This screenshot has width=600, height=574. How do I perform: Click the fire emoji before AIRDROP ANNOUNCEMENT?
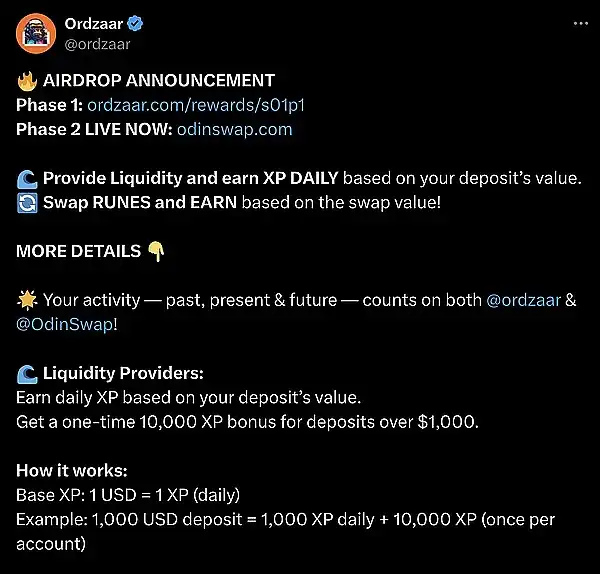coord(26,80)
